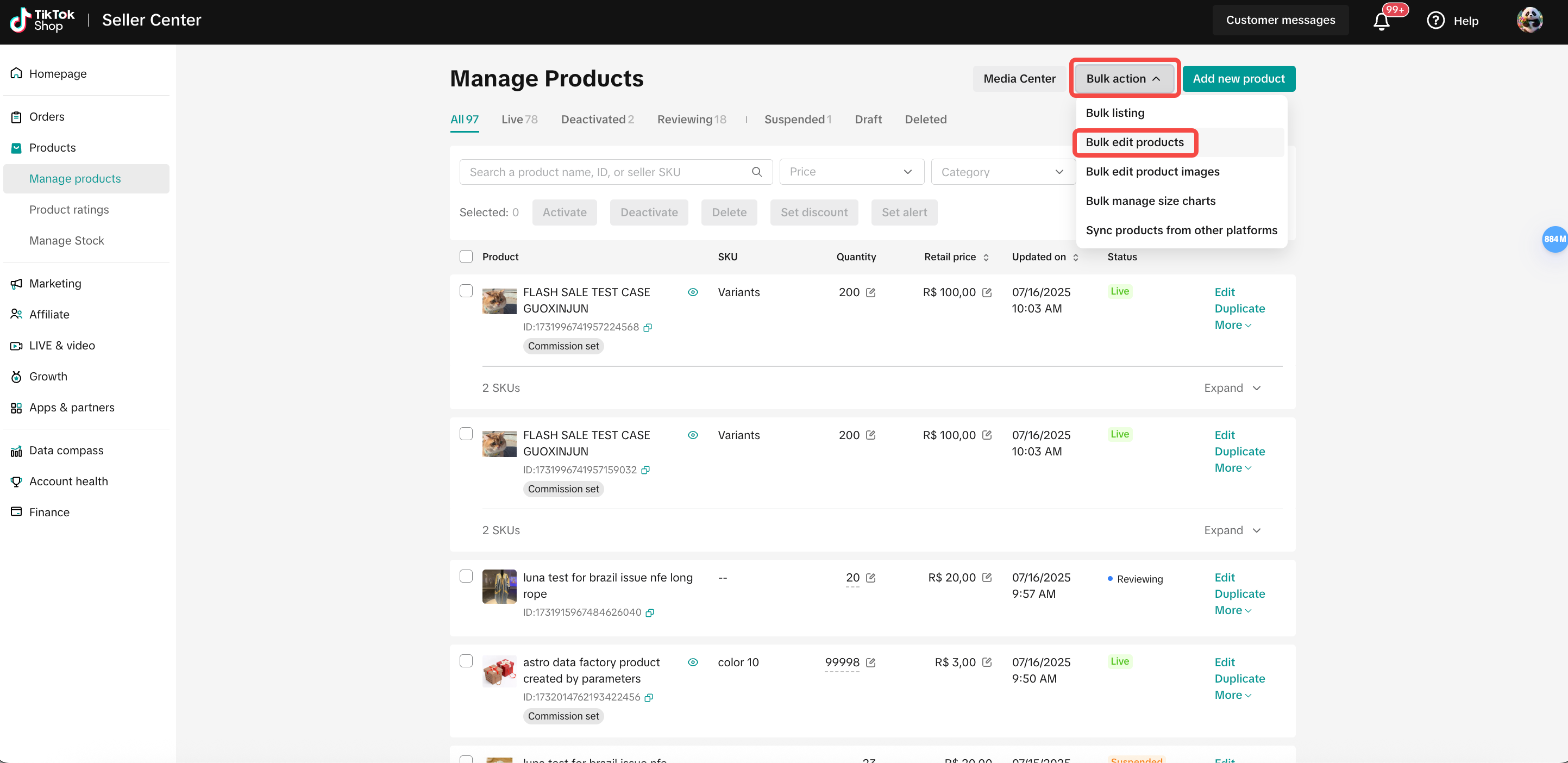Image resolution: width=1568 pixels, height=763 pixels.
Task: Toggle the select-all products checkbox
Action: coord(466,257)
